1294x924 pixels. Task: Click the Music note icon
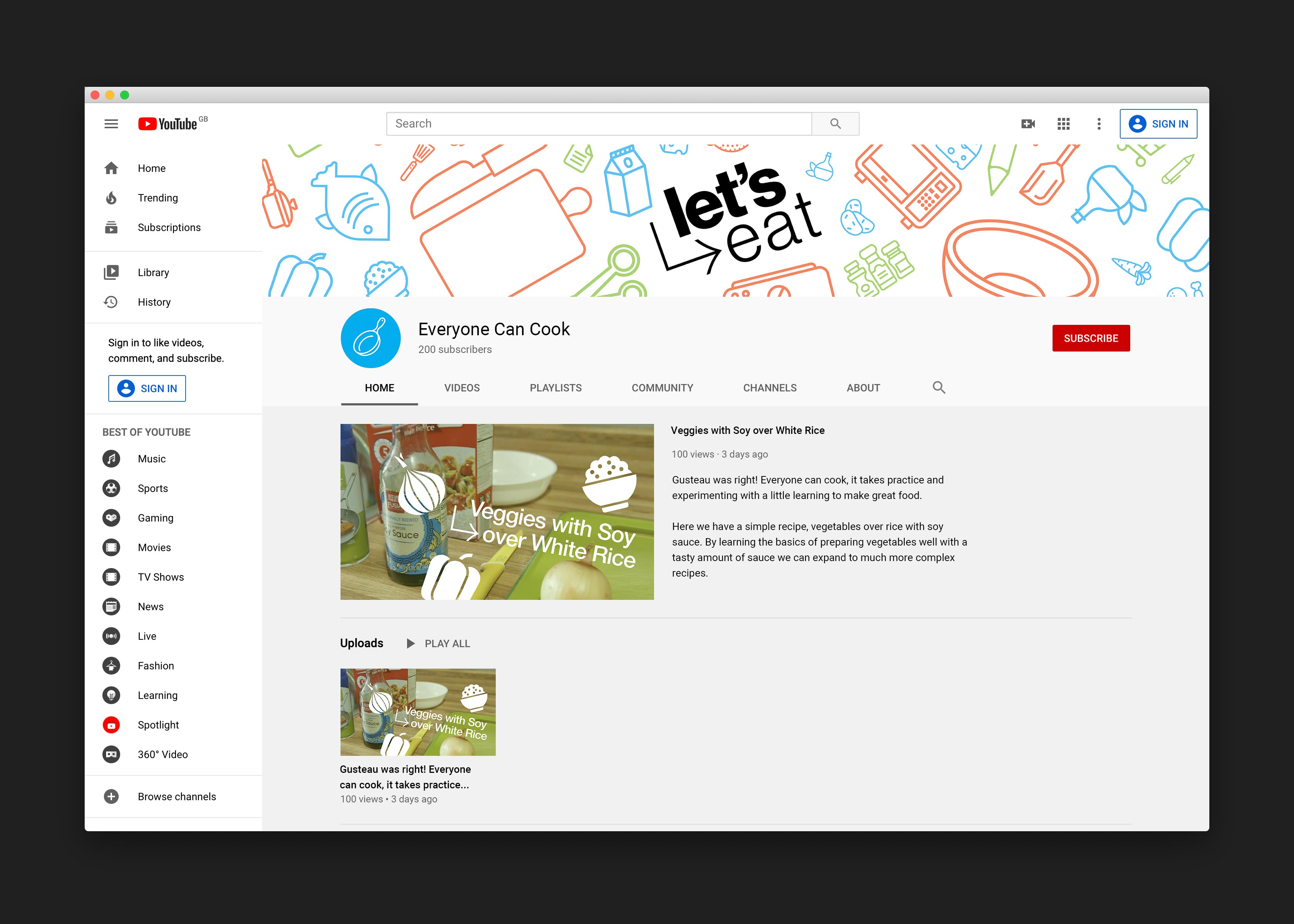pos(111,459)
